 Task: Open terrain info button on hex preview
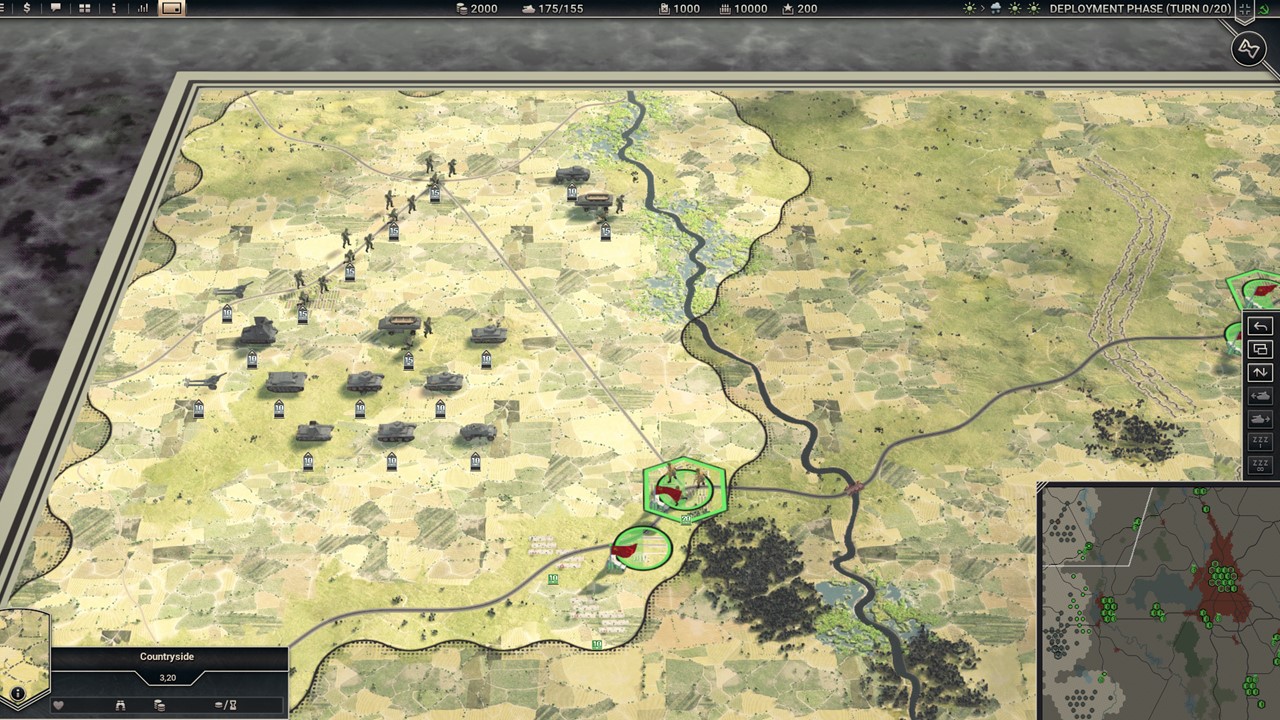tap(17, 693)
